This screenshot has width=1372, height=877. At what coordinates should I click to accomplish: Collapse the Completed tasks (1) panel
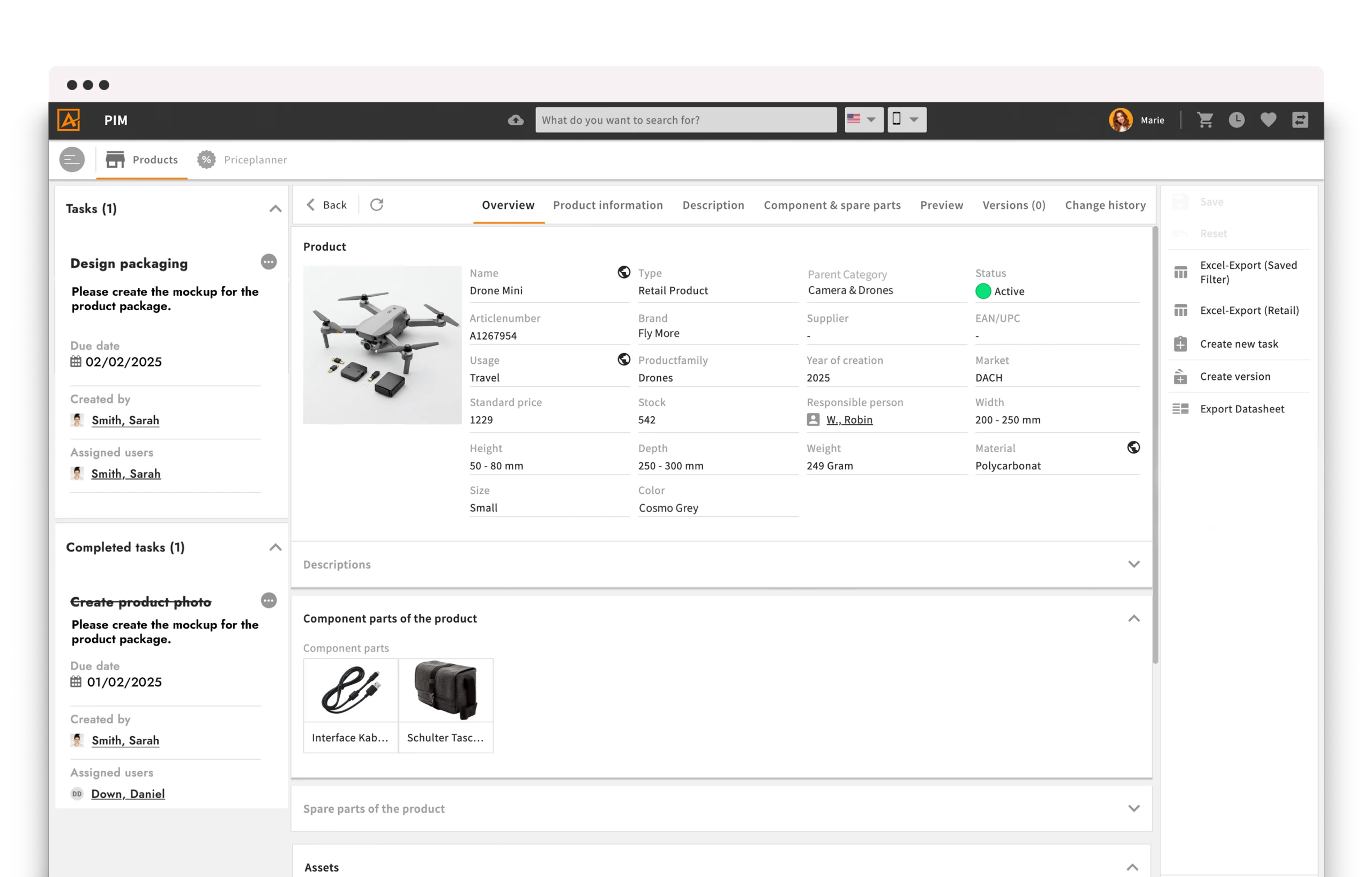click(275, 548)
